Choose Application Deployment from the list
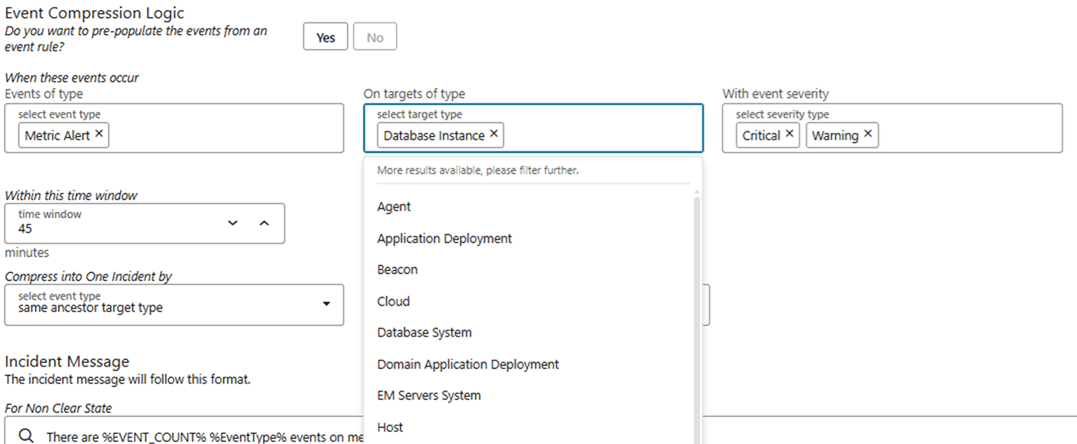Image resolution: width=1077 pixels, height=444 pixels. 444,239
